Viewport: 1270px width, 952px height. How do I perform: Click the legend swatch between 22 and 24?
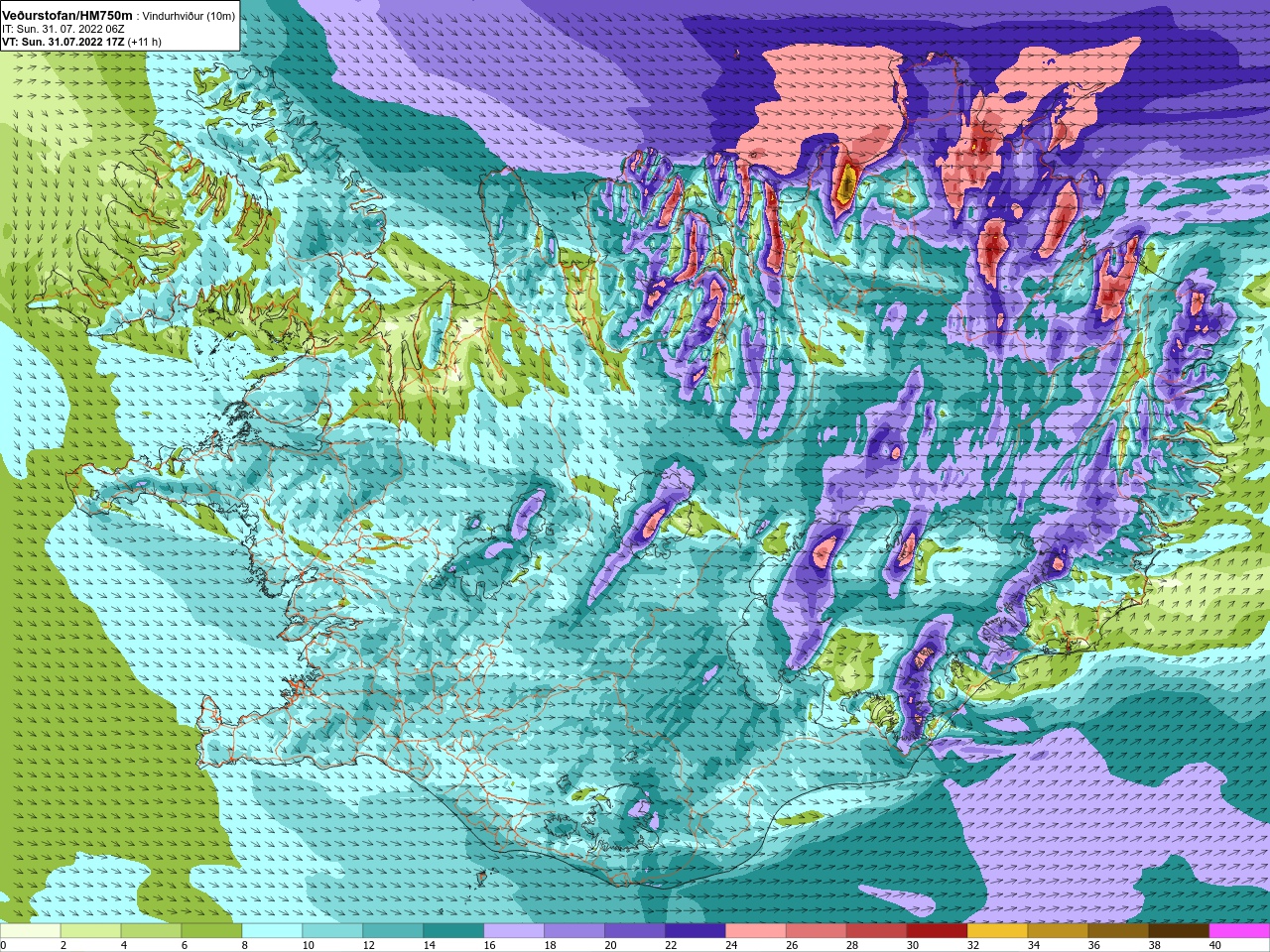[697, 931]
